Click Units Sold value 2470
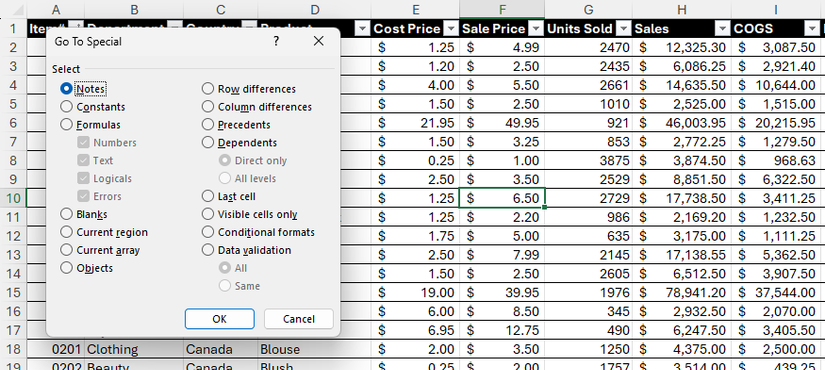Viewport: 825px width, 370px height. click(x=588, y=48)
